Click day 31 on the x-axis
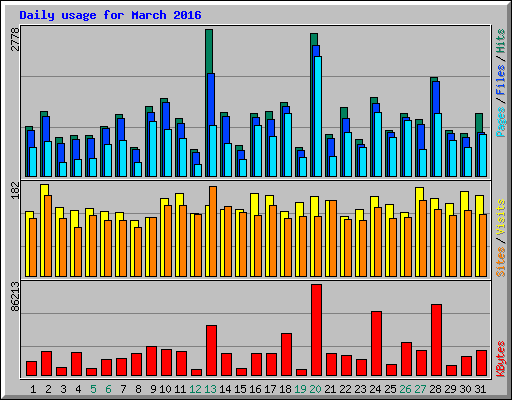The height and width of the screenshot is (400, 512). pyautogui.click(x=480, y=389)
